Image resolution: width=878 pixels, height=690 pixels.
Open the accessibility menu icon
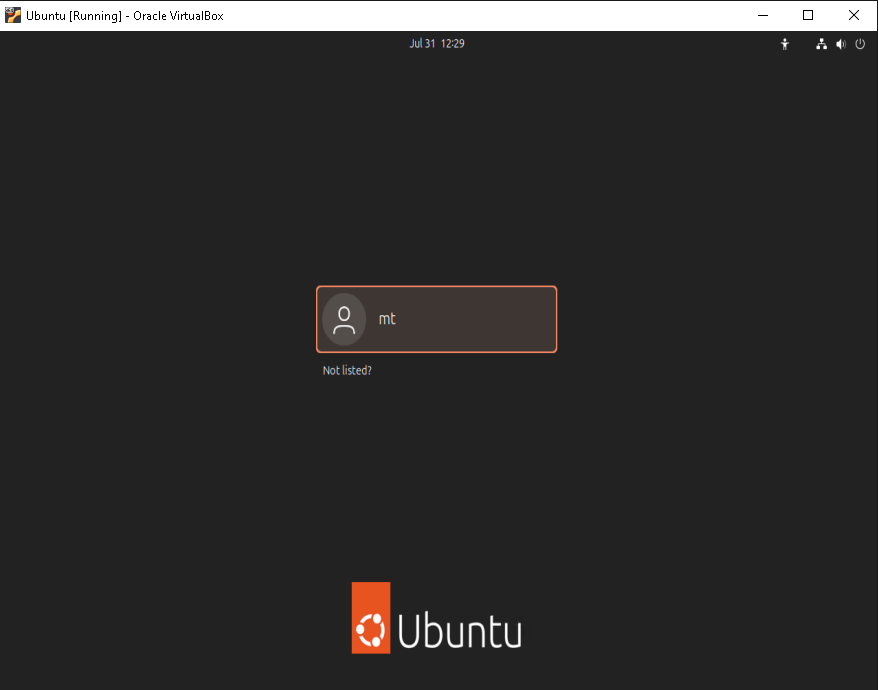pyautogui.click(x=784, y=44)
